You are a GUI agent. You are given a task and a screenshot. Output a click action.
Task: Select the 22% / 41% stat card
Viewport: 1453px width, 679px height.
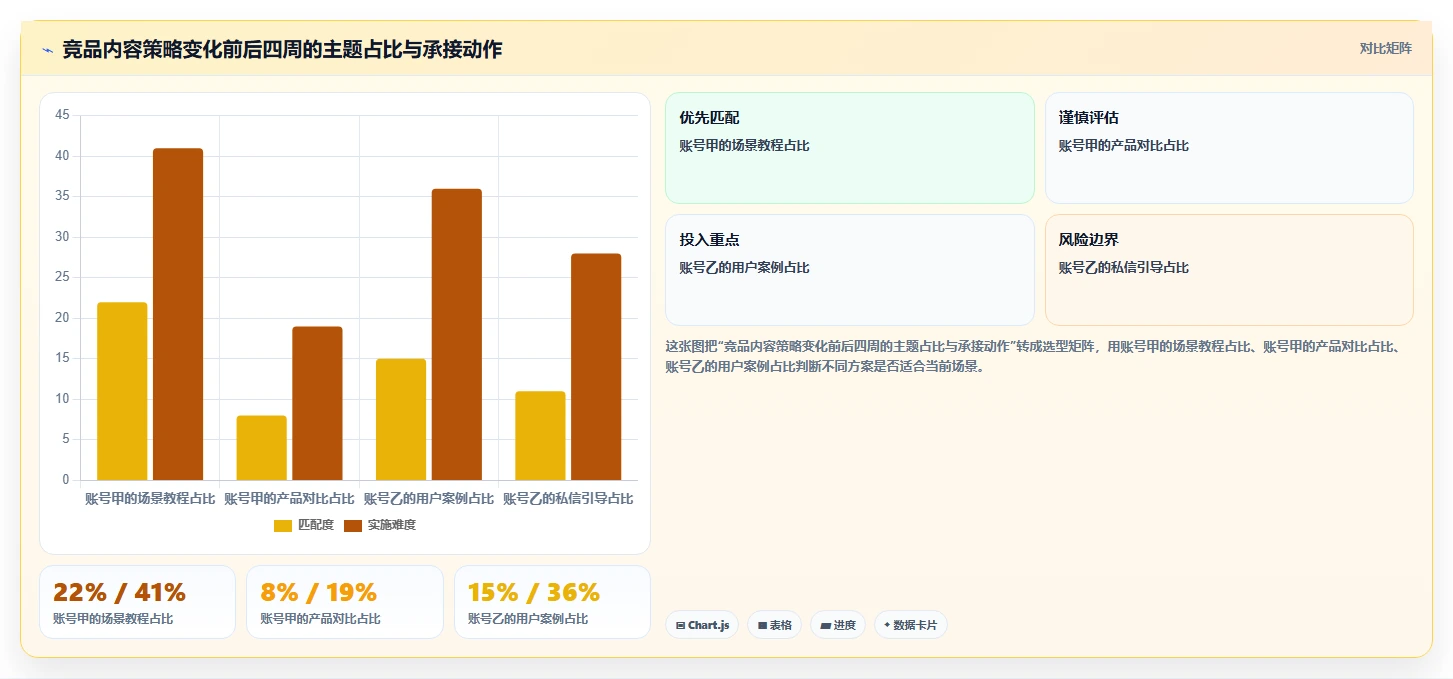138,602
